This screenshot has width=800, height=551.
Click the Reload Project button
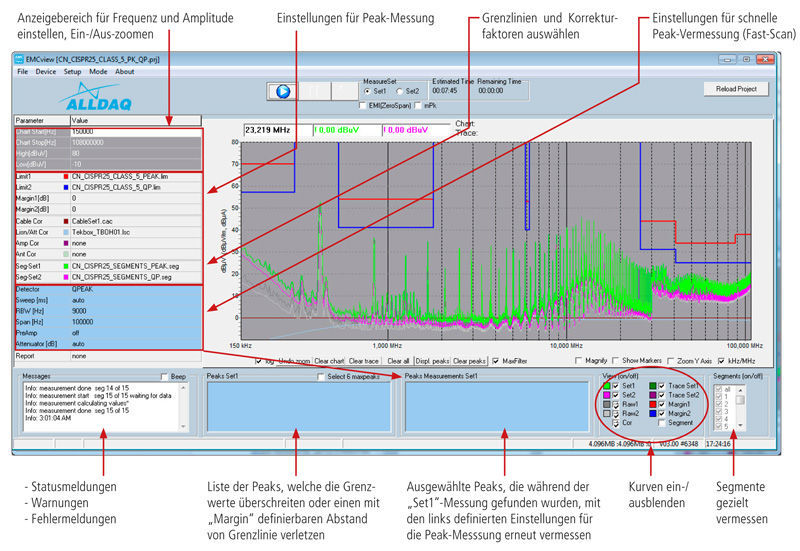pos(735,89)
